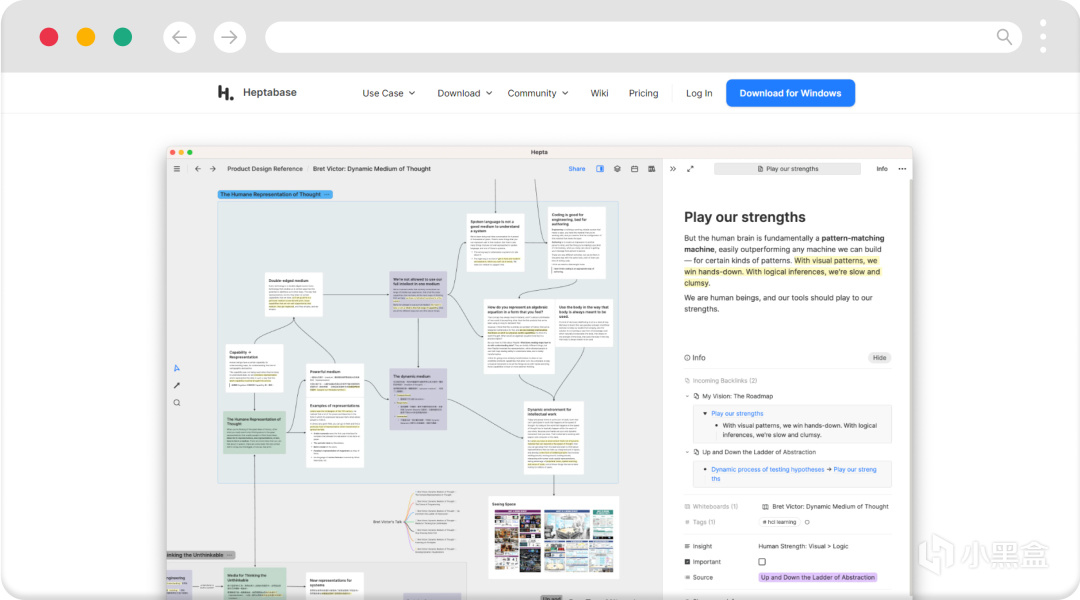Click the add tag circle icon
The width and height of the screenshot is (1080, 600).
pyautogui.click(x=807, y=522)
